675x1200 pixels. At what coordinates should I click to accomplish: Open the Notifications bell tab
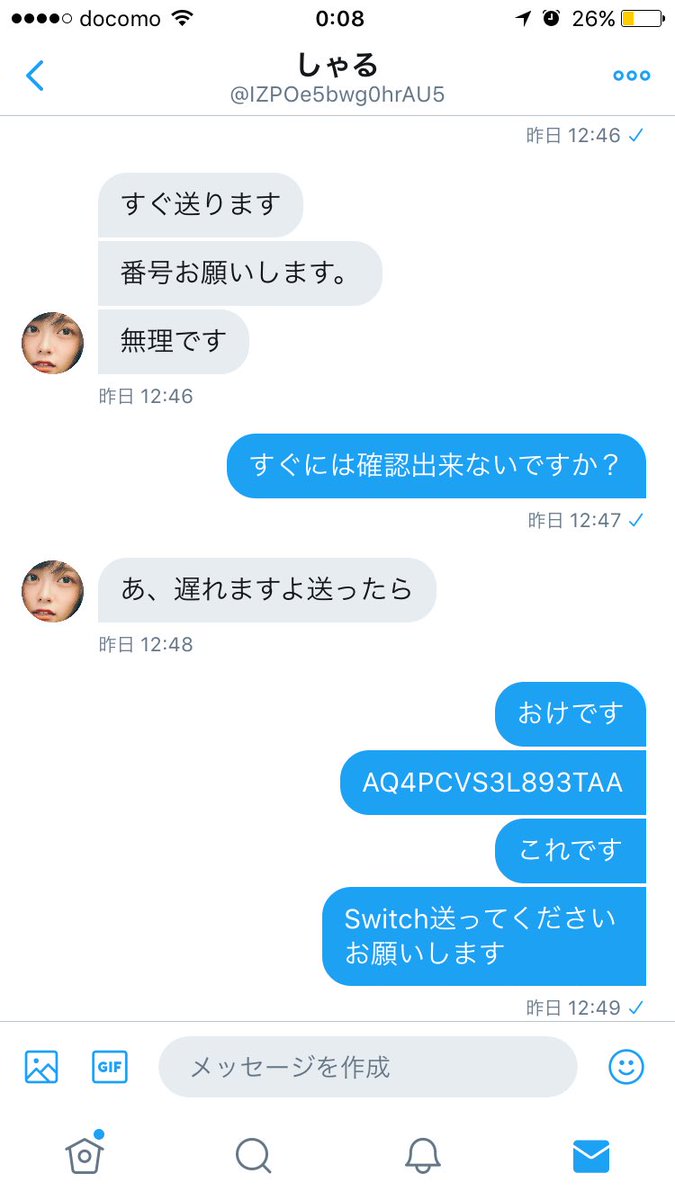422,1155
